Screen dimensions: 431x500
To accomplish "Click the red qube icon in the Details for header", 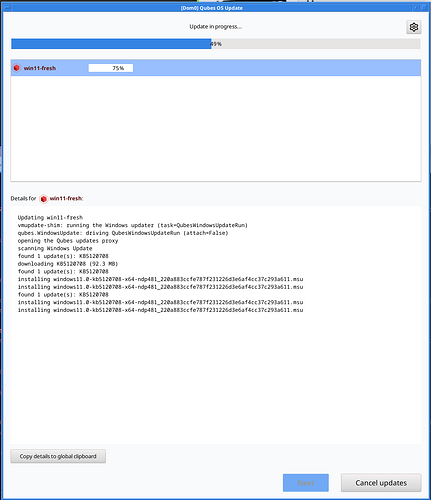I will pyautogui.click(x=43, y=199).
